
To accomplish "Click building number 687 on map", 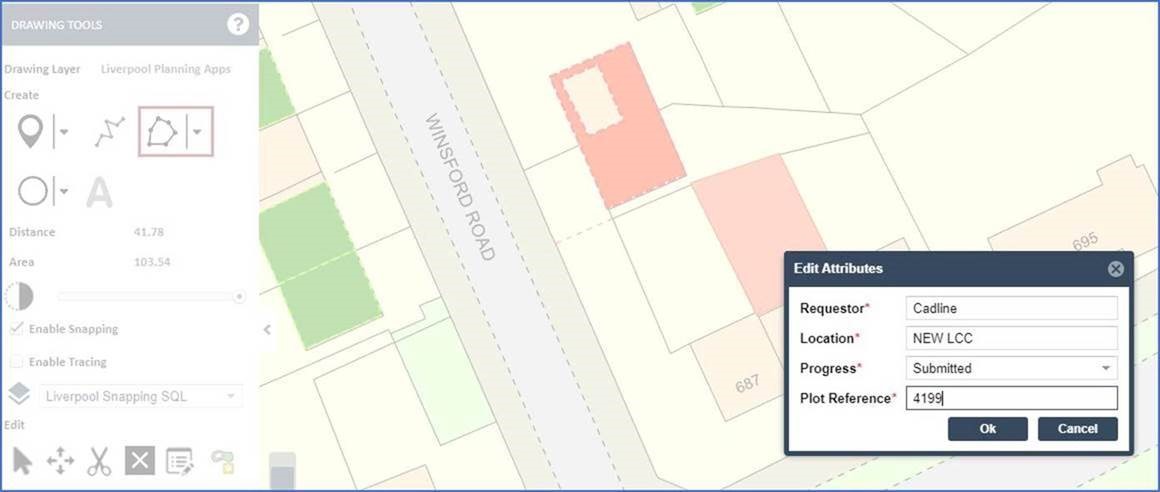I will (747, 383).
